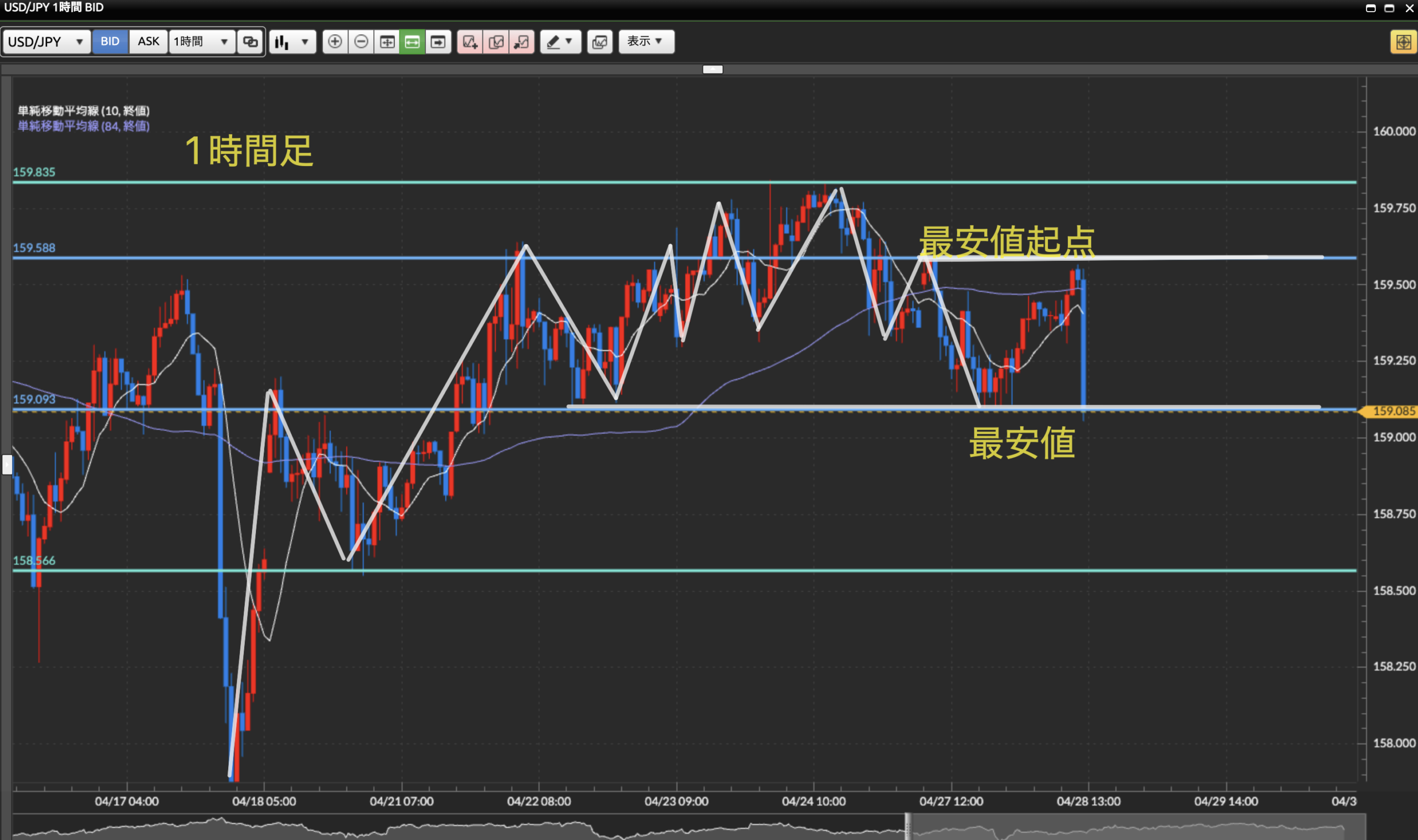
Task: Open the 表示 display menu
Action: [x=646, y=42]
